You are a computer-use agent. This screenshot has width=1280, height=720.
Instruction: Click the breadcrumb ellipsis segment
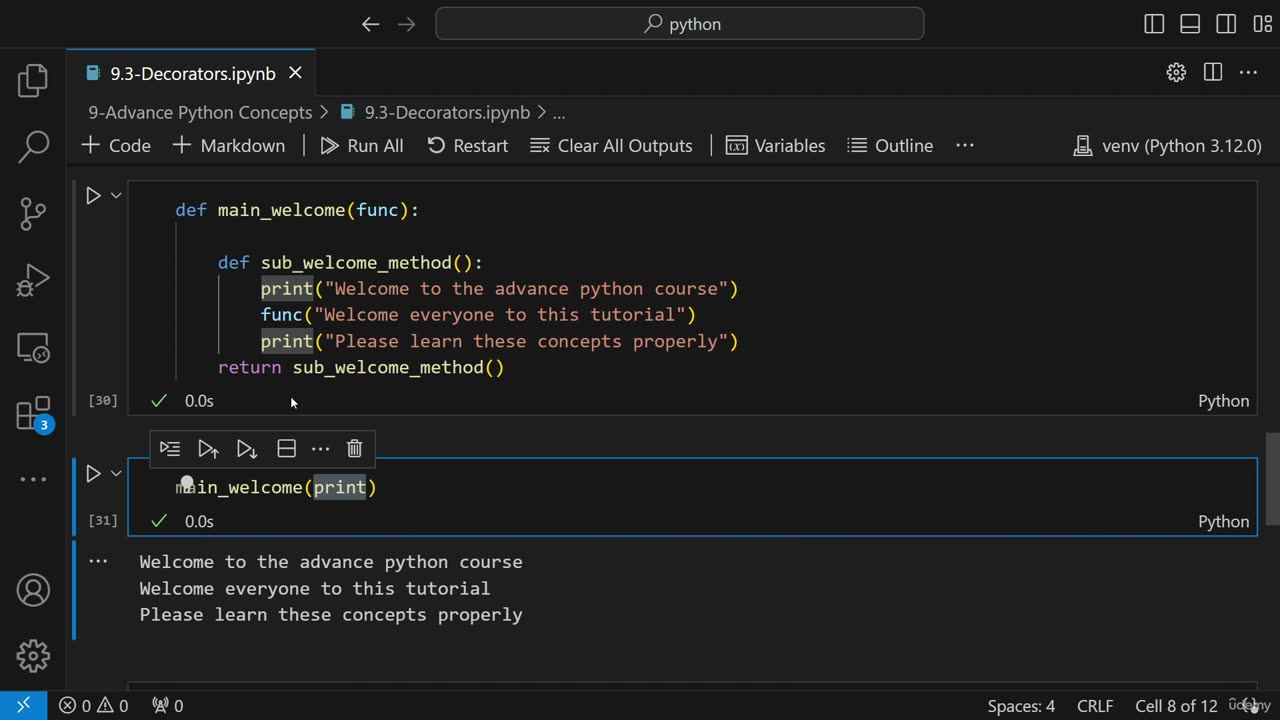(x=559, y=113)
